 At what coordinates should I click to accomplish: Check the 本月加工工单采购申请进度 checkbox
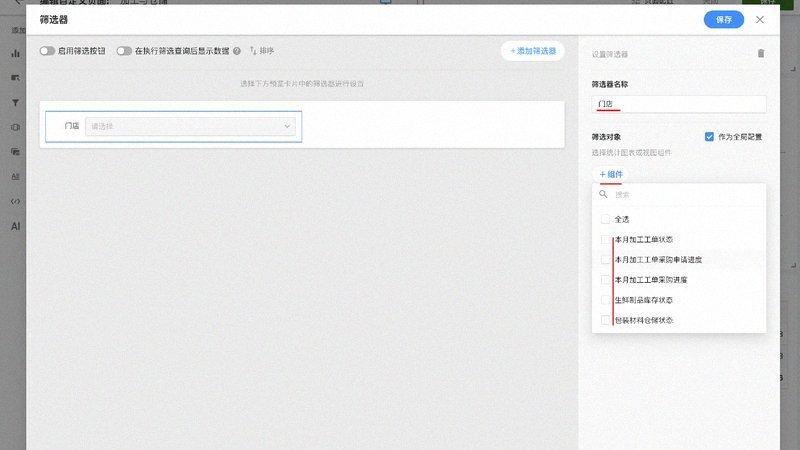tap(605, 260)
